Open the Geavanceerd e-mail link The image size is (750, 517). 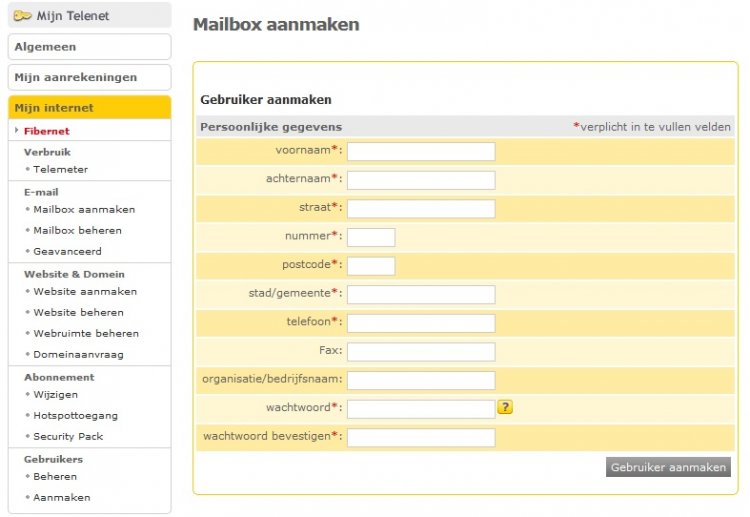67,252
